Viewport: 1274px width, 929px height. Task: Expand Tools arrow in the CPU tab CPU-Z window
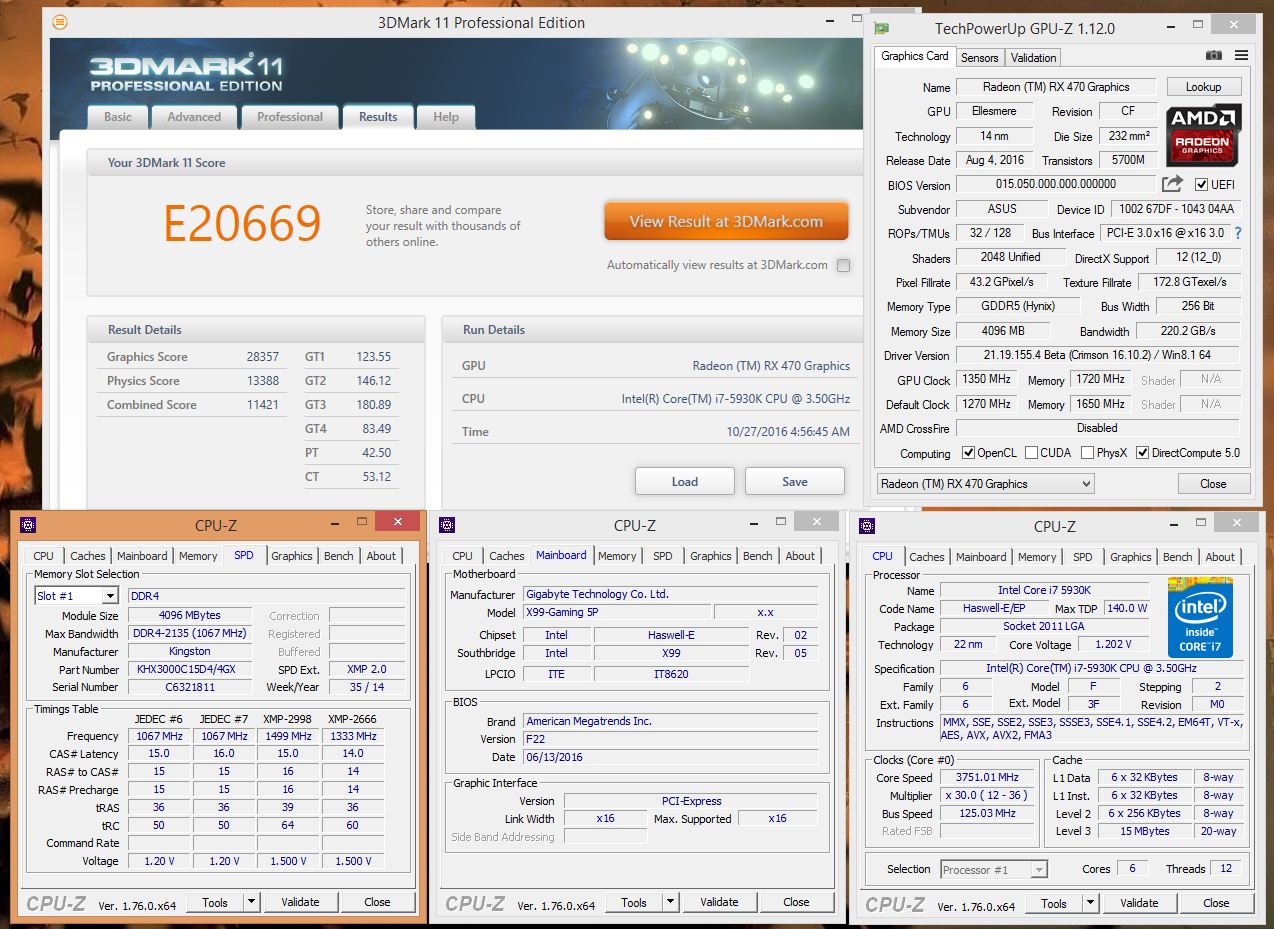tap(1090, 903)
